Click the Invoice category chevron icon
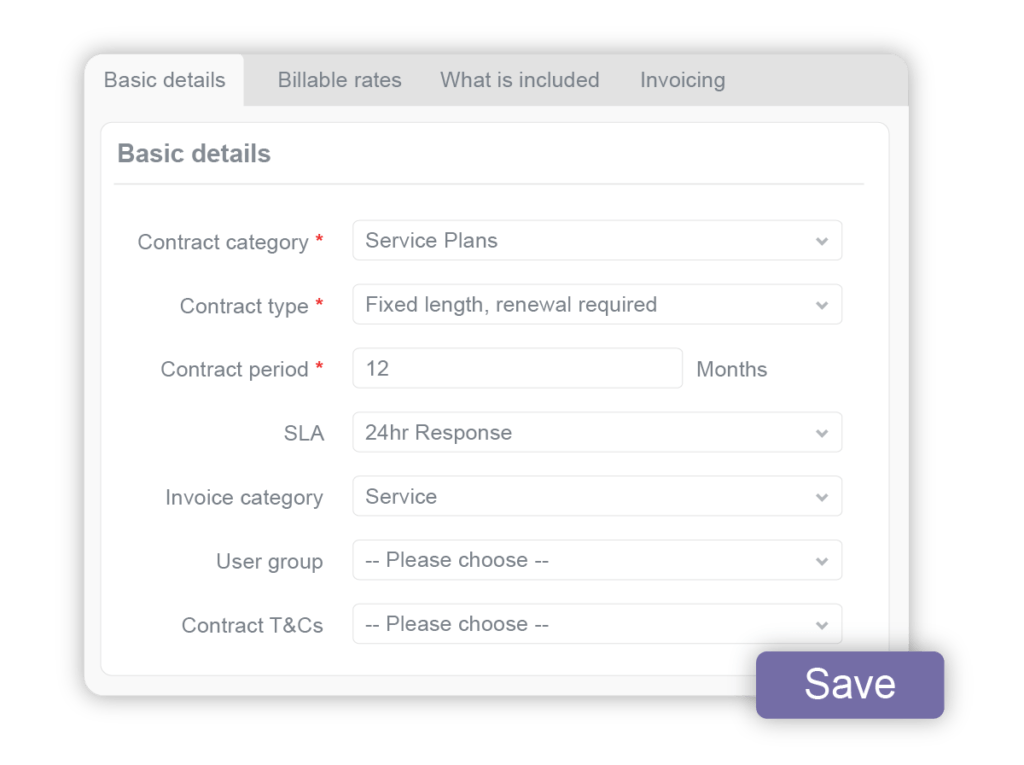The width and height of the screenshot is (1024, 765). pos(822,496)
